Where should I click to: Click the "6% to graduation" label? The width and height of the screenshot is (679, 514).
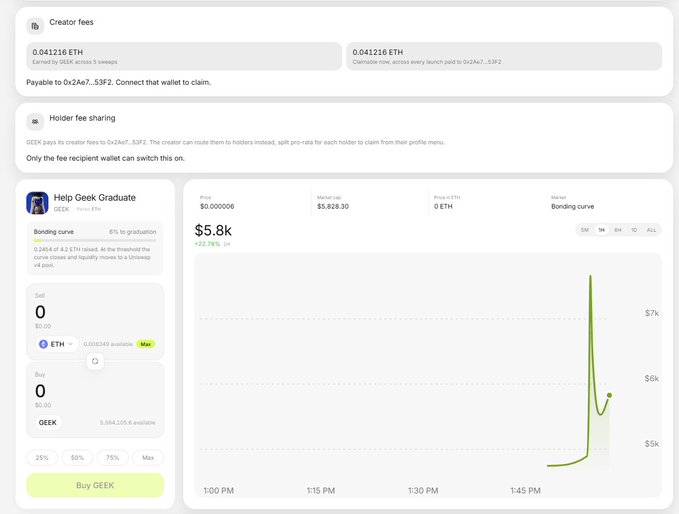click(x=133, y=232)
